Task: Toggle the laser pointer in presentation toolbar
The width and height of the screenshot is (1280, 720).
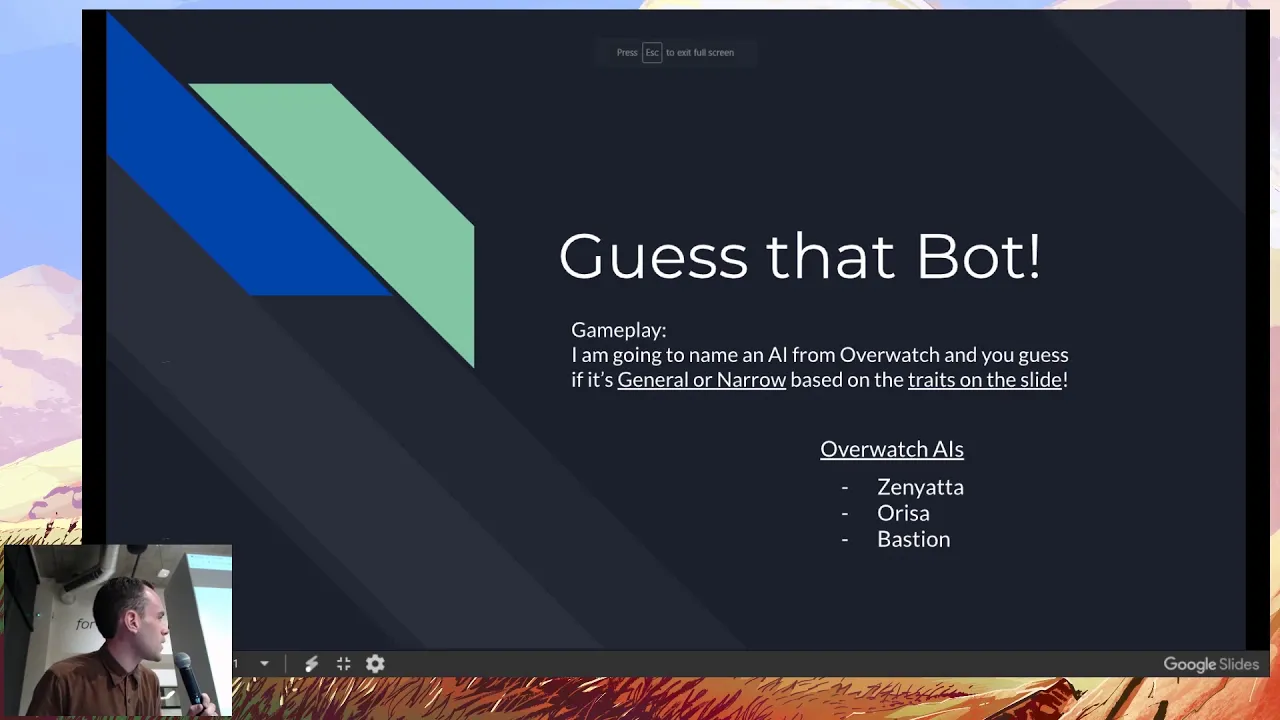Action: point(311,664)
